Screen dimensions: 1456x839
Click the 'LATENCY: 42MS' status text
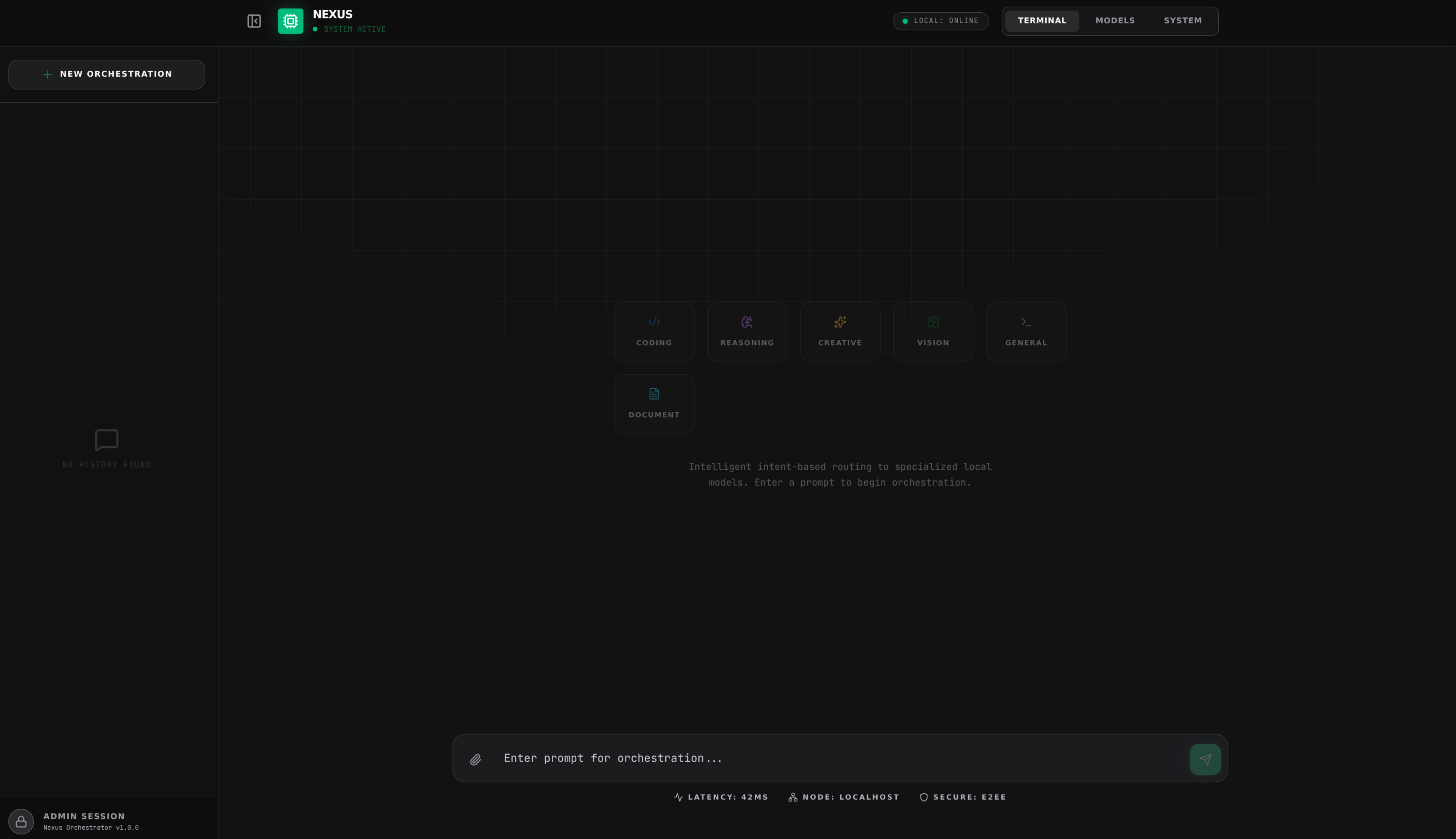[728, 797]
